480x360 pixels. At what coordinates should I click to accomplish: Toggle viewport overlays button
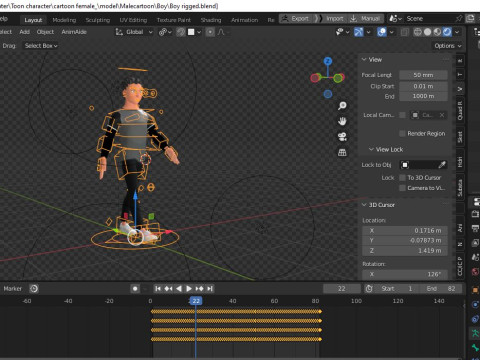[x=382, y=32]
